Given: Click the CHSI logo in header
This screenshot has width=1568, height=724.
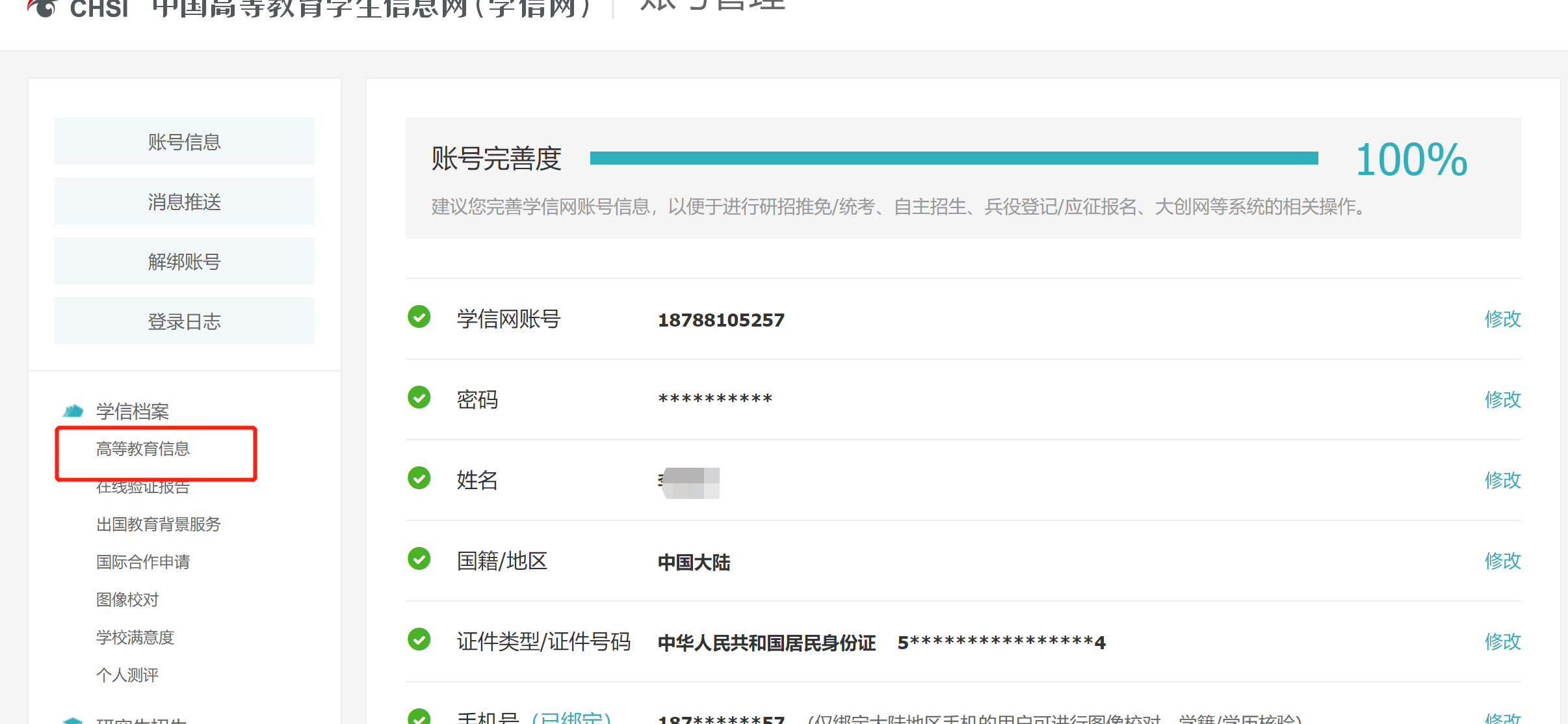Looking at the screenshot, I should coord(78,8).
